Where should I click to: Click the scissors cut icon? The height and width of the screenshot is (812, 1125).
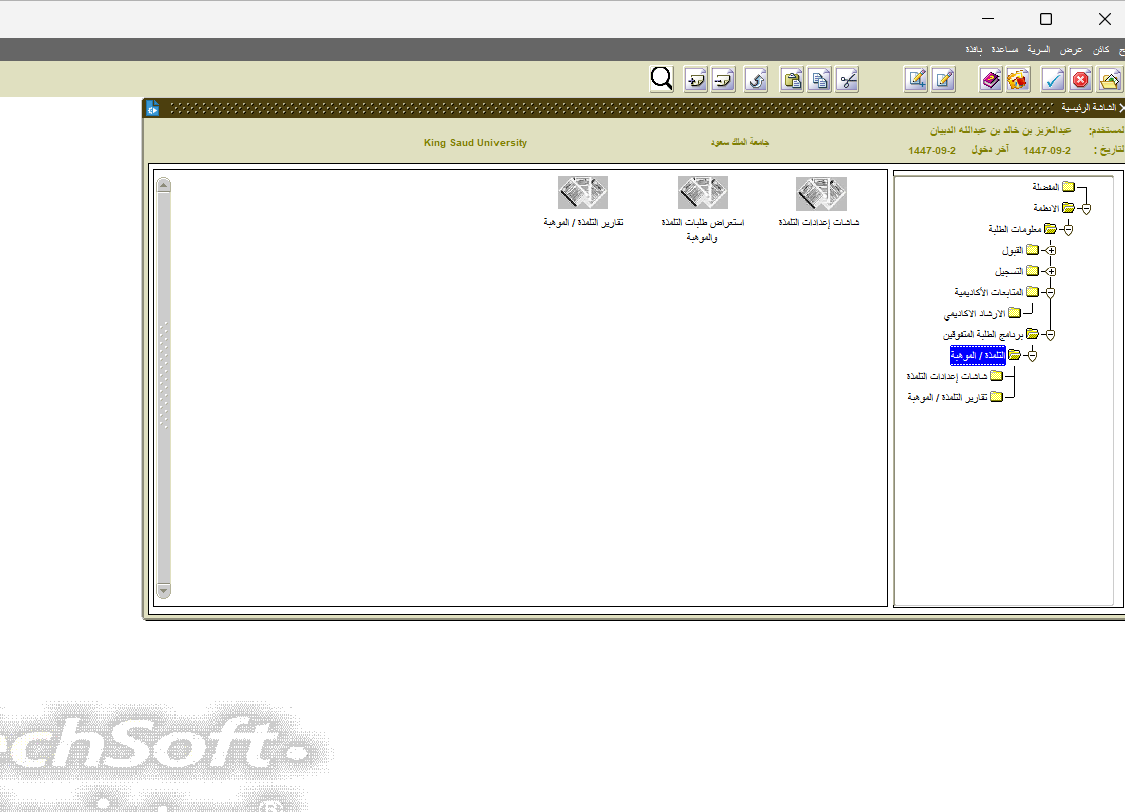847,80
